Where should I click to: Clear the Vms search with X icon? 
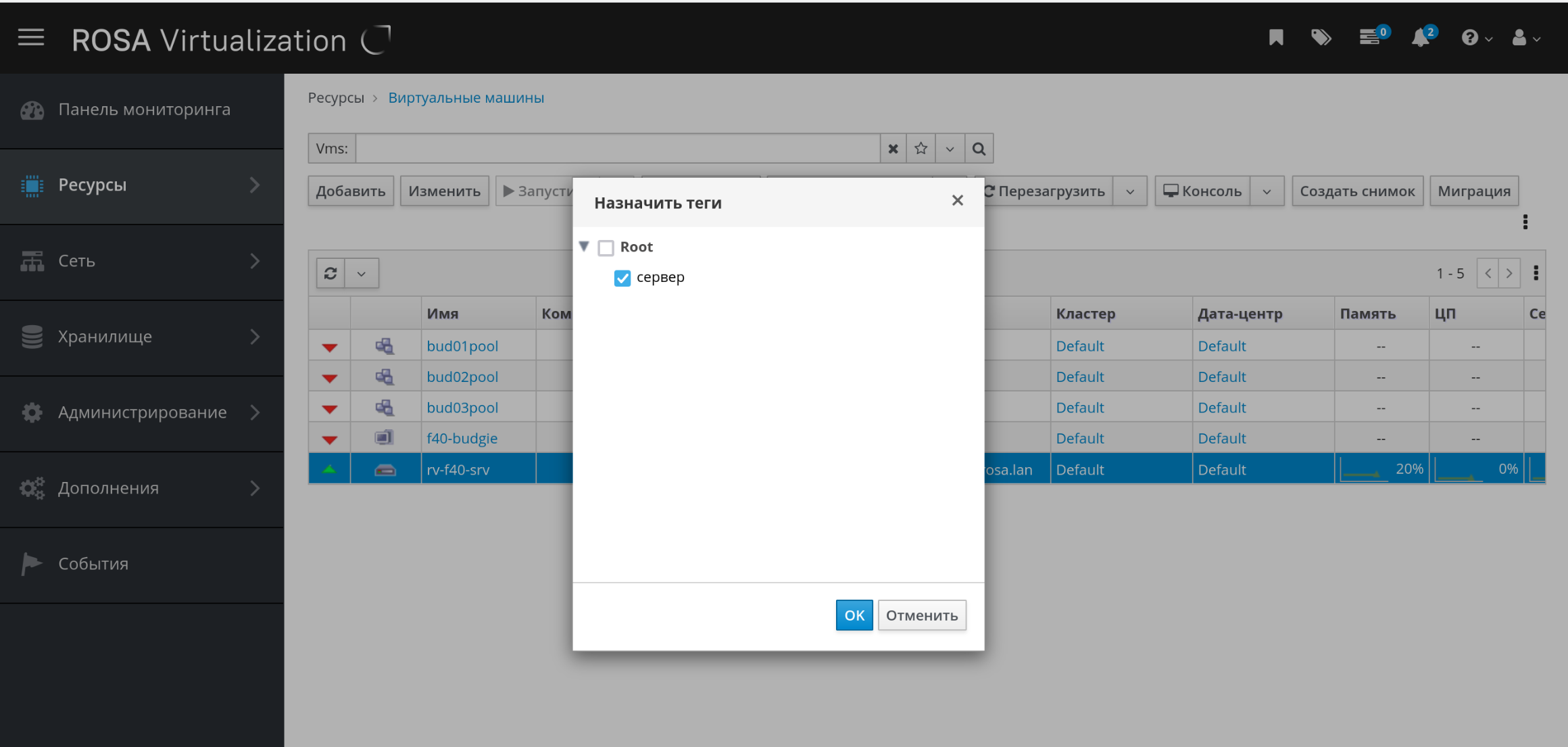pos(893,149)
